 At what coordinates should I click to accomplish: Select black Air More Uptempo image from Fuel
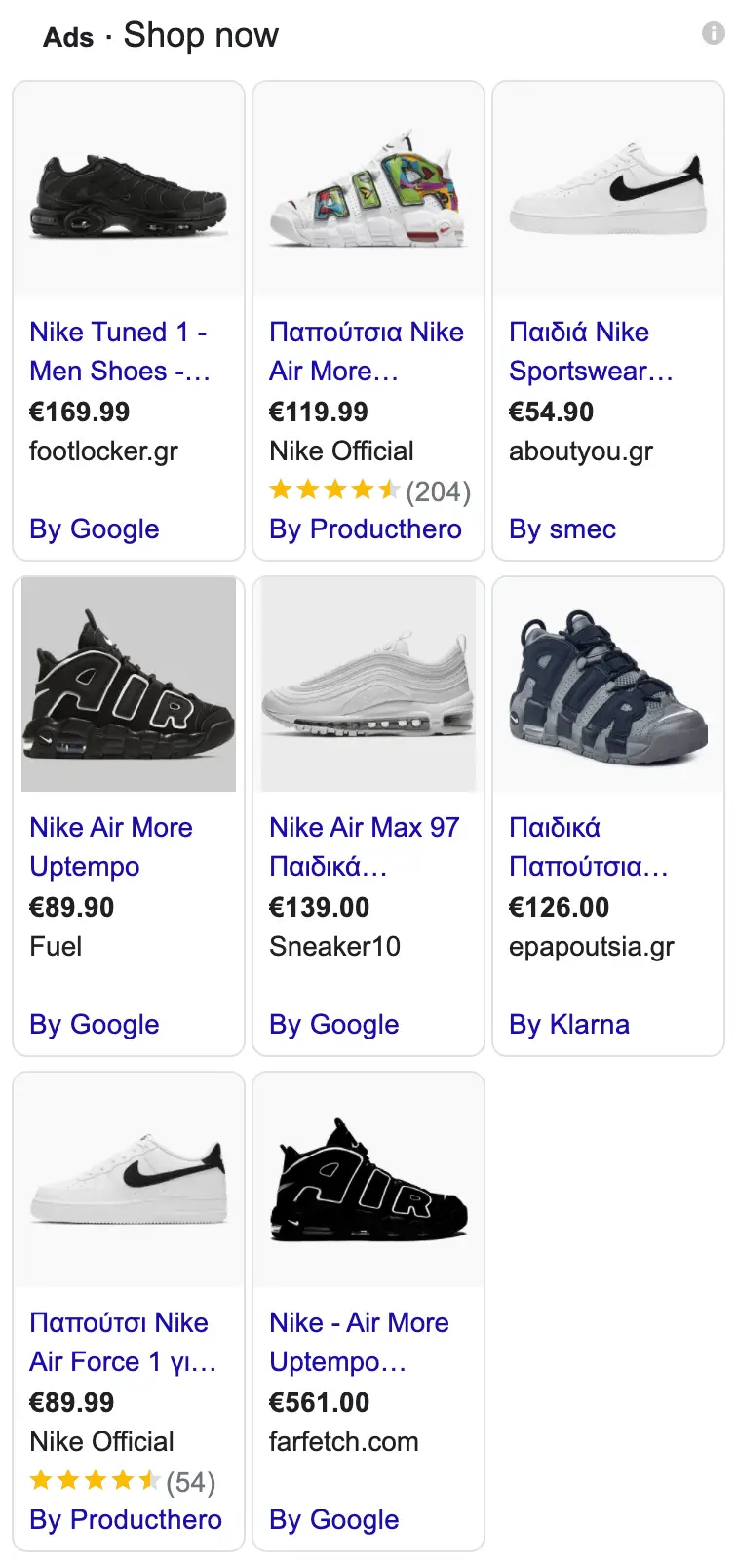(x=129, y=685)
